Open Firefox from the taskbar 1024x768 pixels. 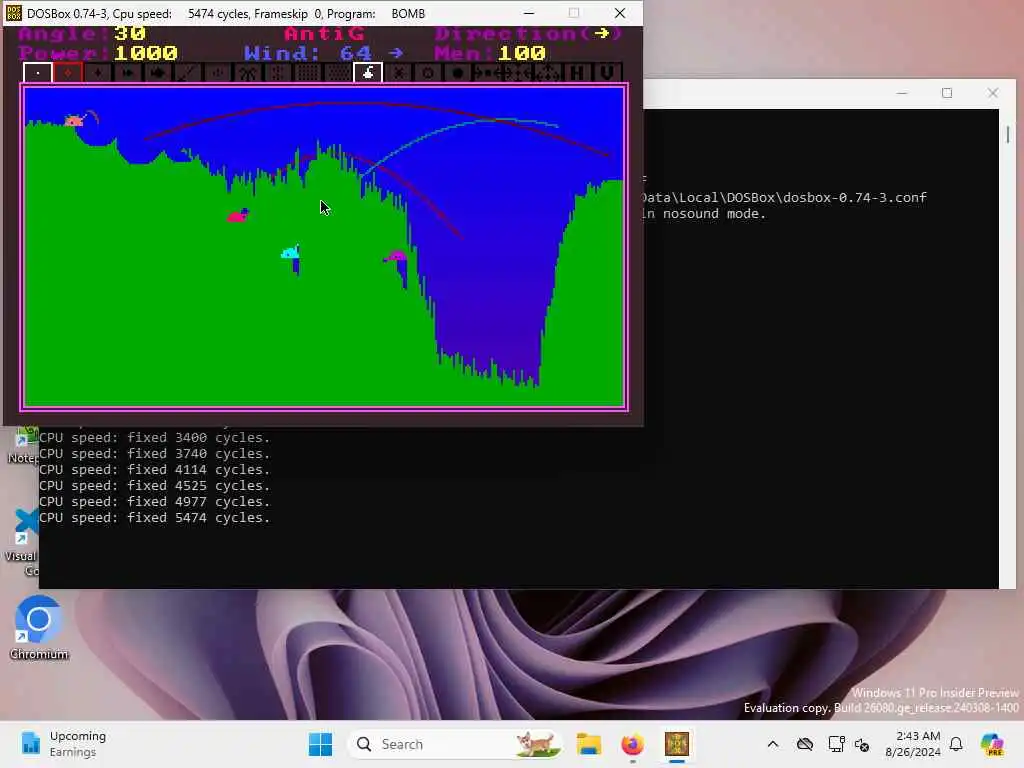pos(632,744)
